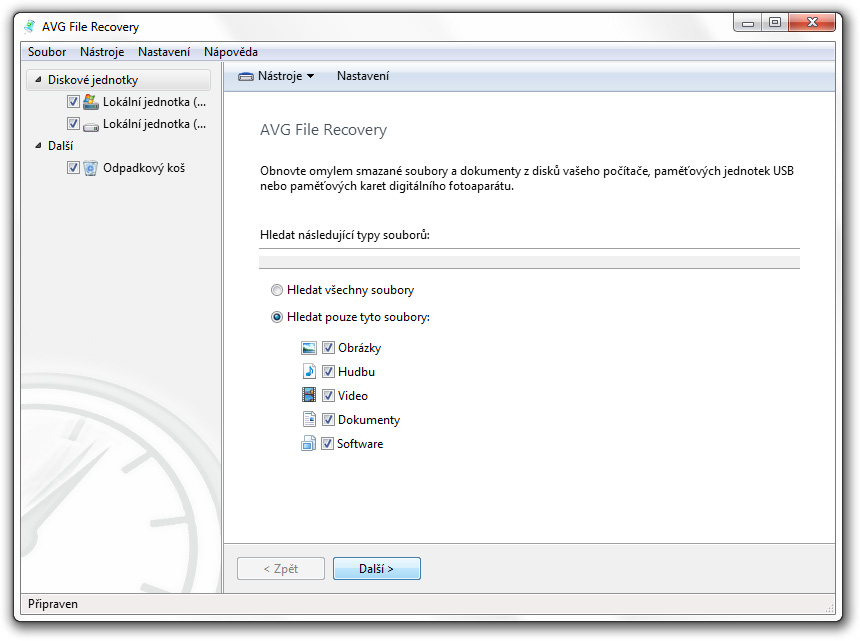This screenshot has width=860, height=641.
Task: Click the recycle bin icon beside Odpadkový koš
Action: (90, 168)
